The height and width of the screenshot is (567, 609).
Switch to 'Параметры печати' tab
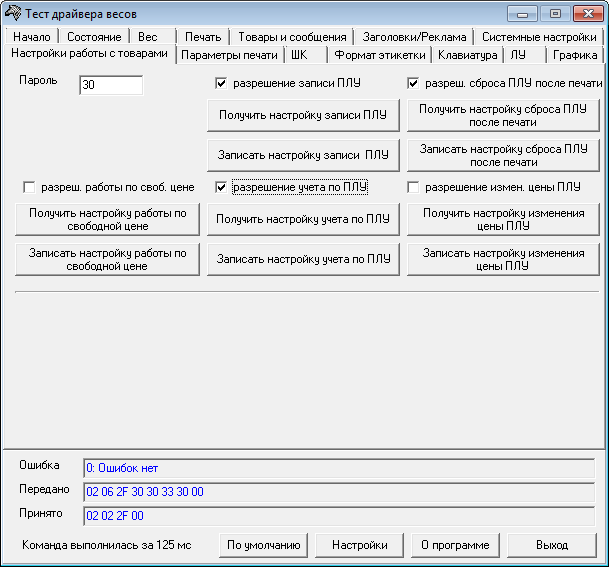[x=230, y=55]
